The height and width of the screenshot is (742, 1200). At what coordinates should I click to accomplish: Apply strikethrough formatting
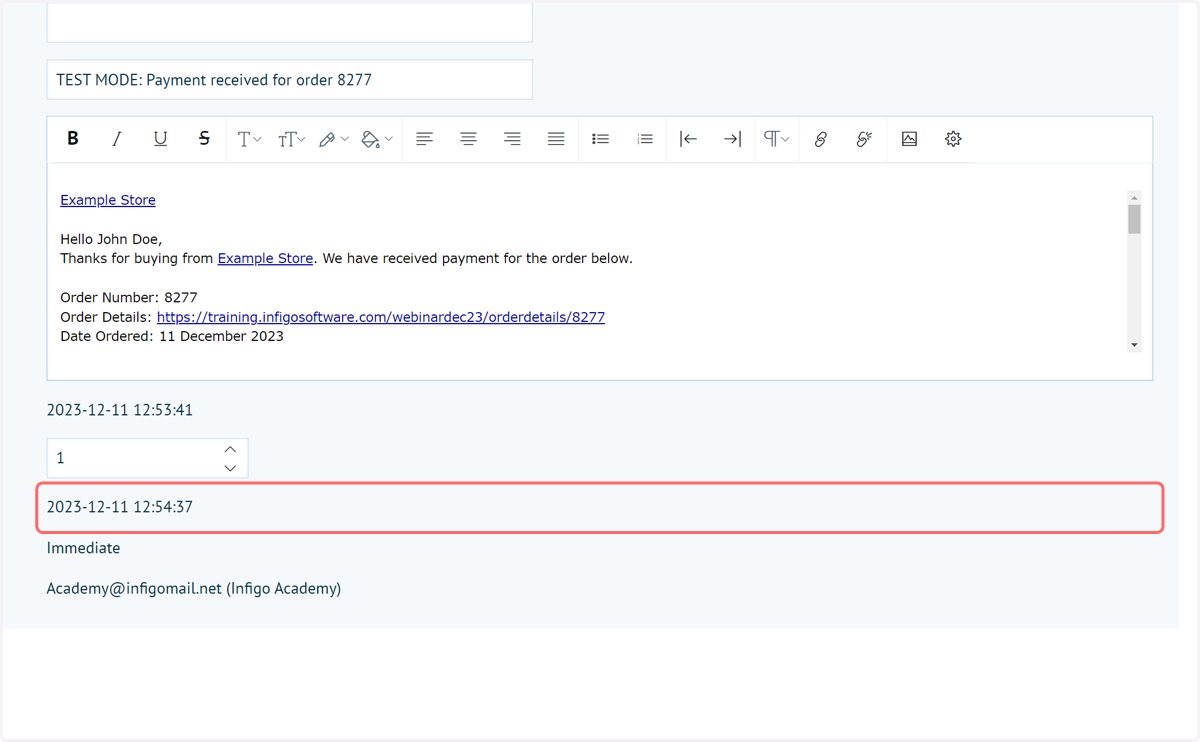pos(204,139)
